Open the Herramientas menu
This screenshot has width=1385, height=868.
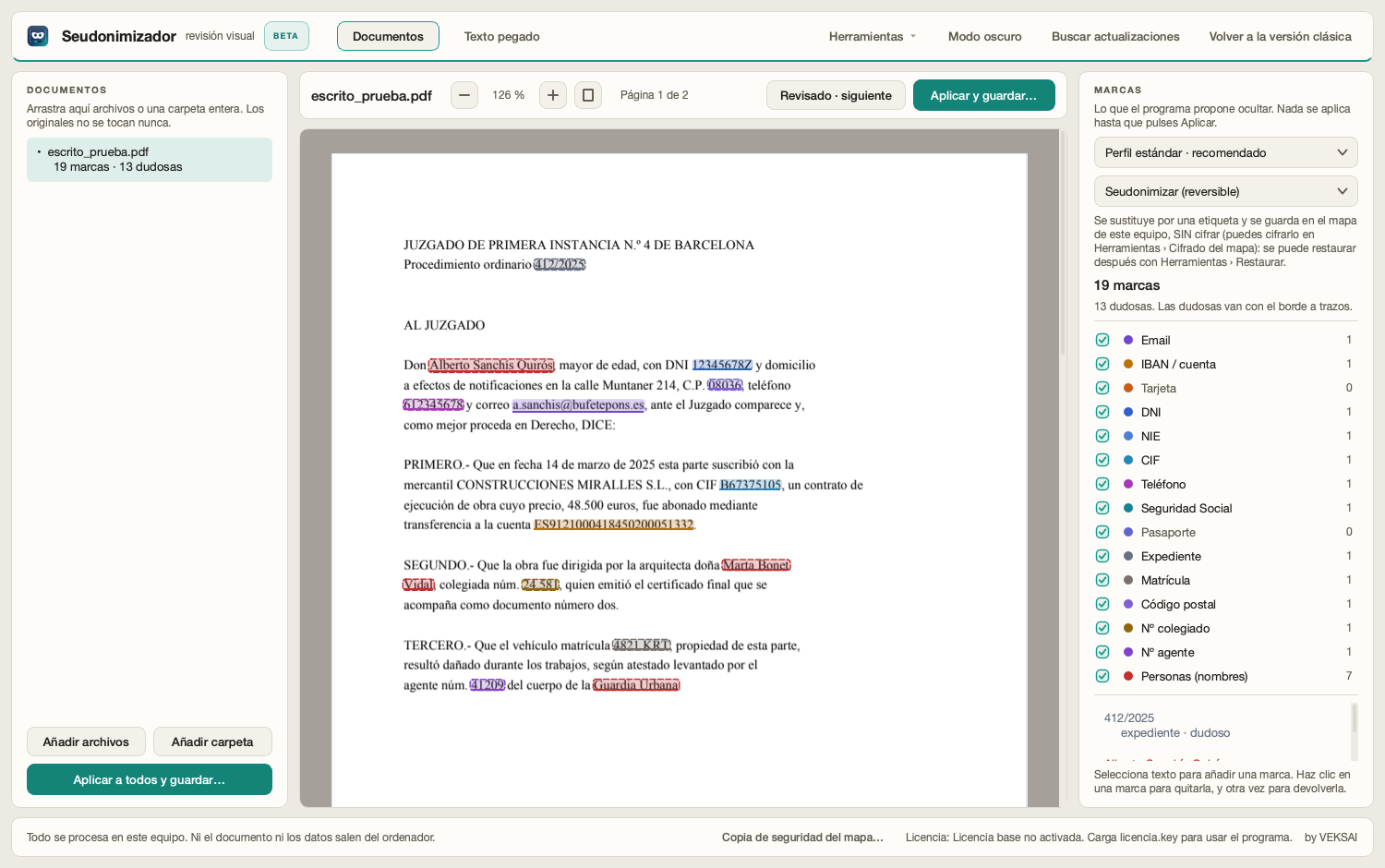(873, 36)
